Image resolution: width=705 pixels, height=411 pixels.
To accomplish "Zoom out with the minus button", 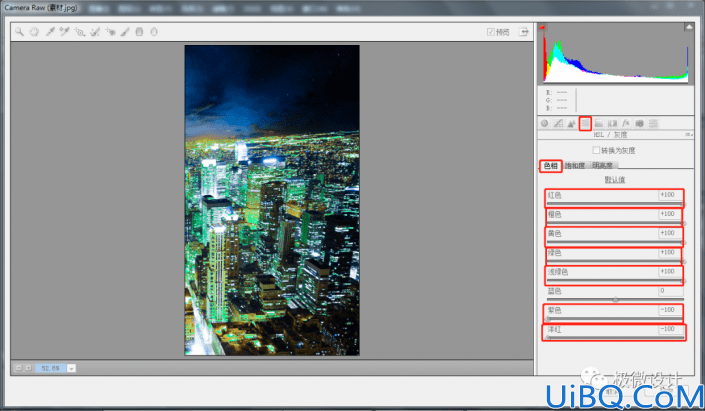I will [x=18, y=368].
